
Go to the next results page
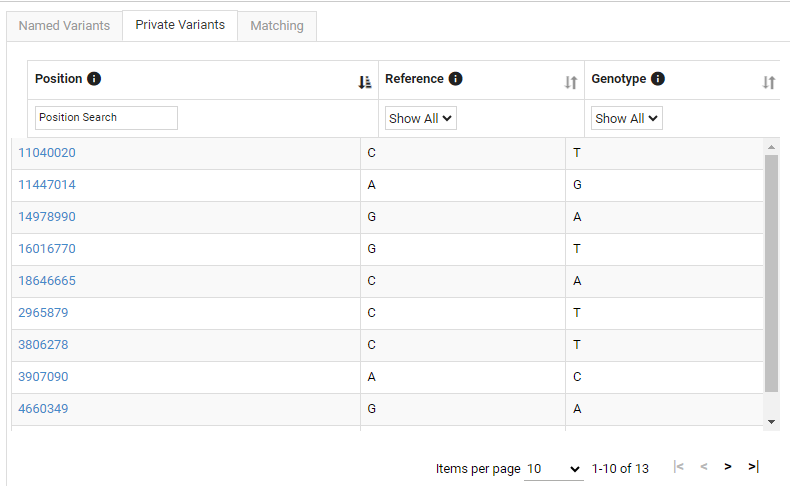(728, 467)
